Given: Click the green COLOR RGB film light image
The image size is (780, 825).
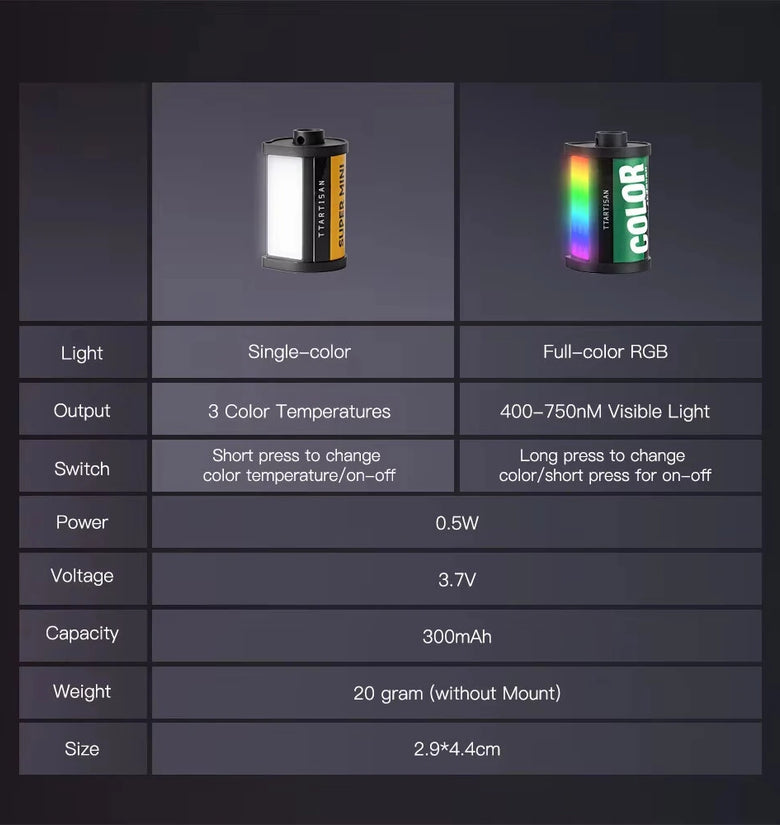Looking at the screenshot, I should 607,202.
